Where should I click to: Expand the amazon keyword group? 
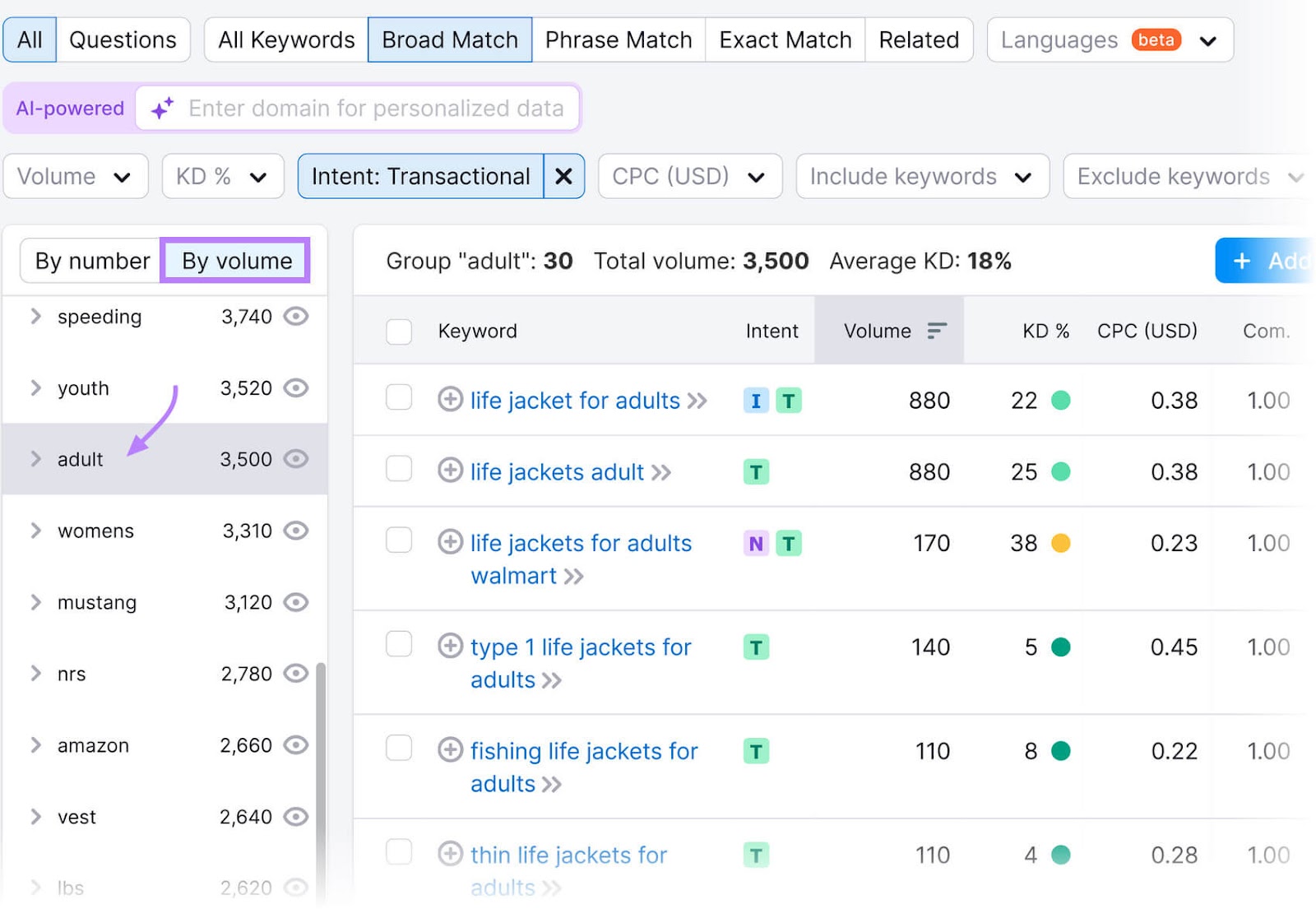point(35,744)
